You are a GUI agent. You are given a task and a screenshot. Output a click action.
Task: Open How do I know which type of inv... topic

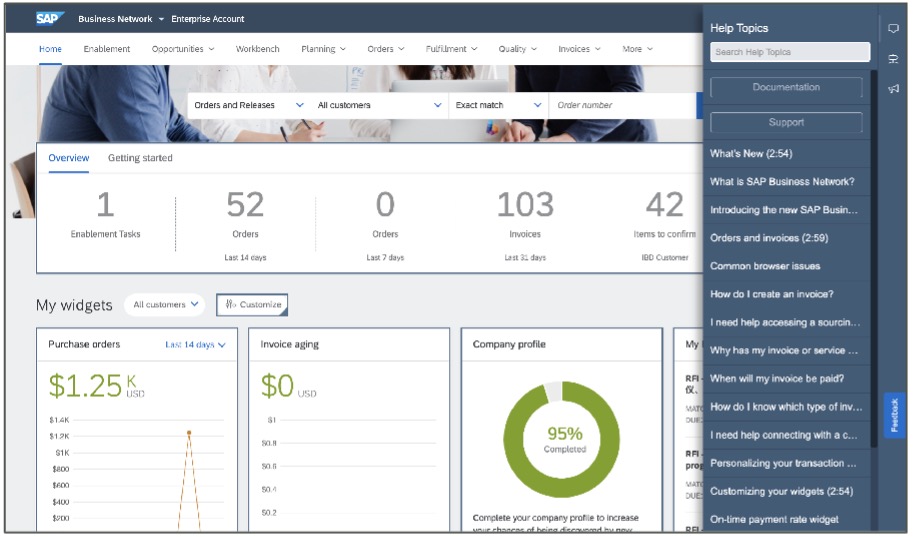pos(787,407)
